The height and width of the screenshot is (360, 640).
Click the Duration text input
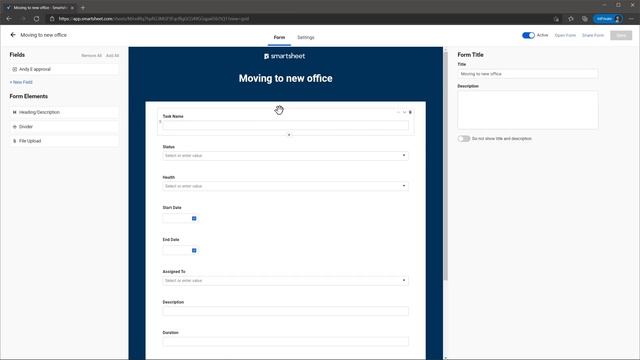point(285,342)
